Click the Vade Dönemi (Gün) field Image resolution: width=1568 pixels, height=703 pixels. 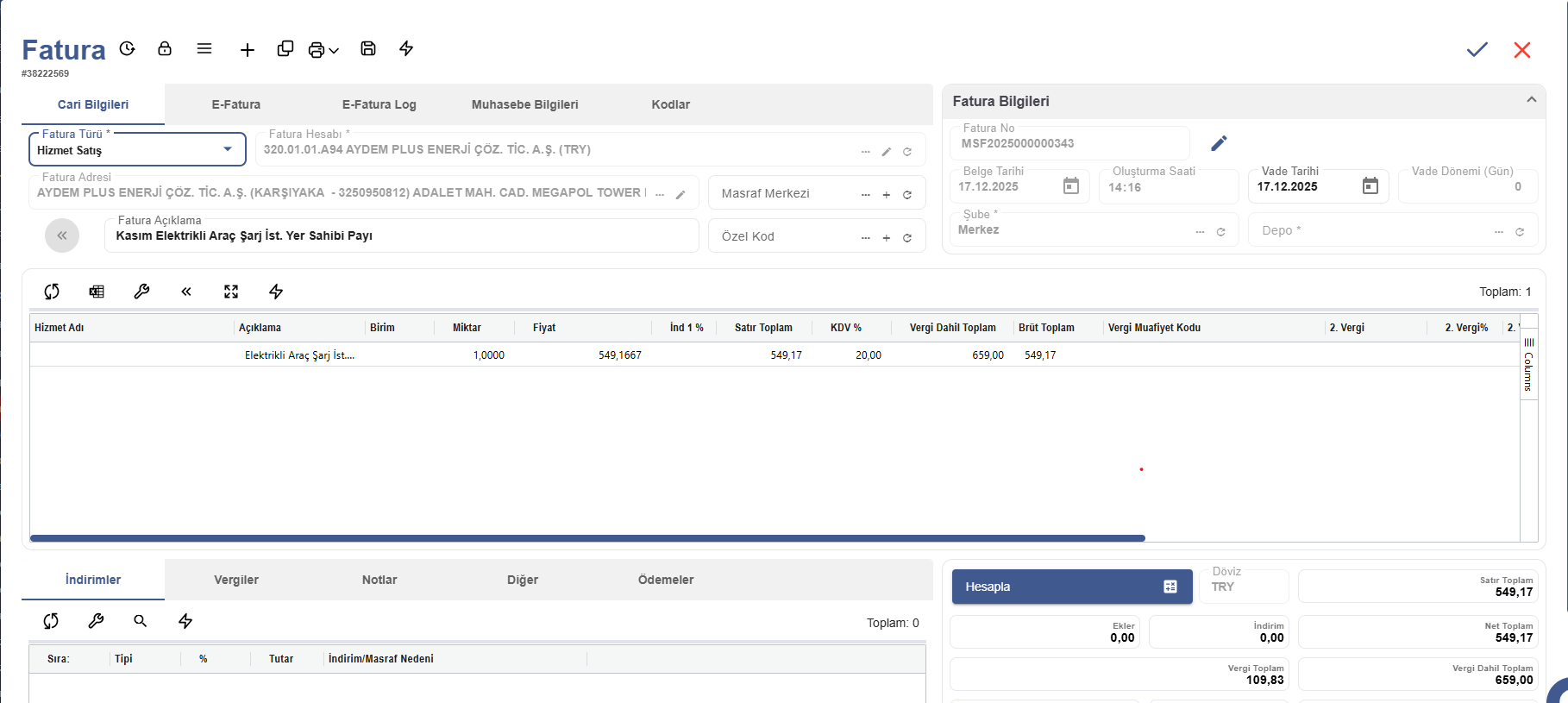click(x=1468, y=186)
